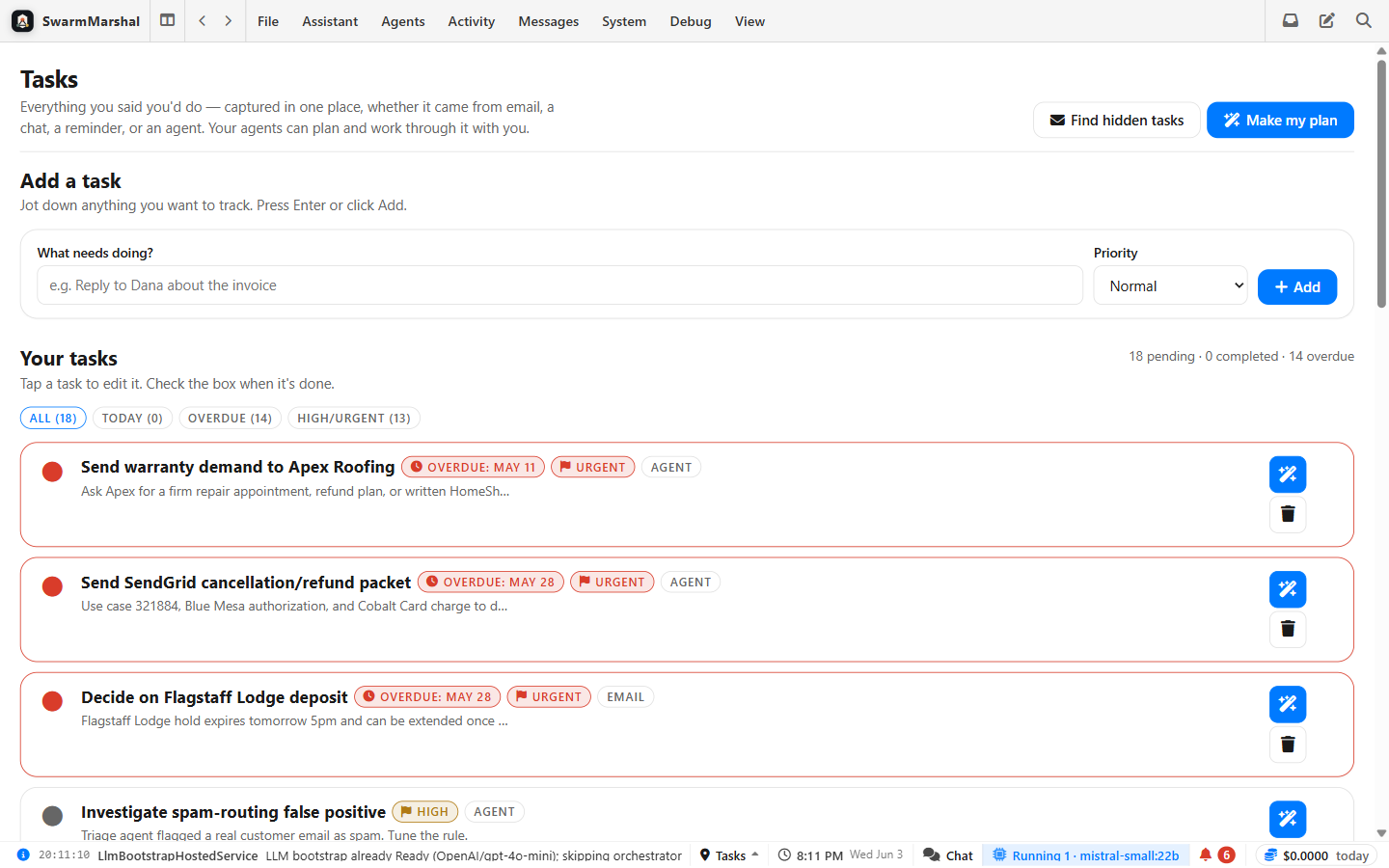Open the Messages menu
Viewport: 1389px width, 868px height.
(549, 21)
